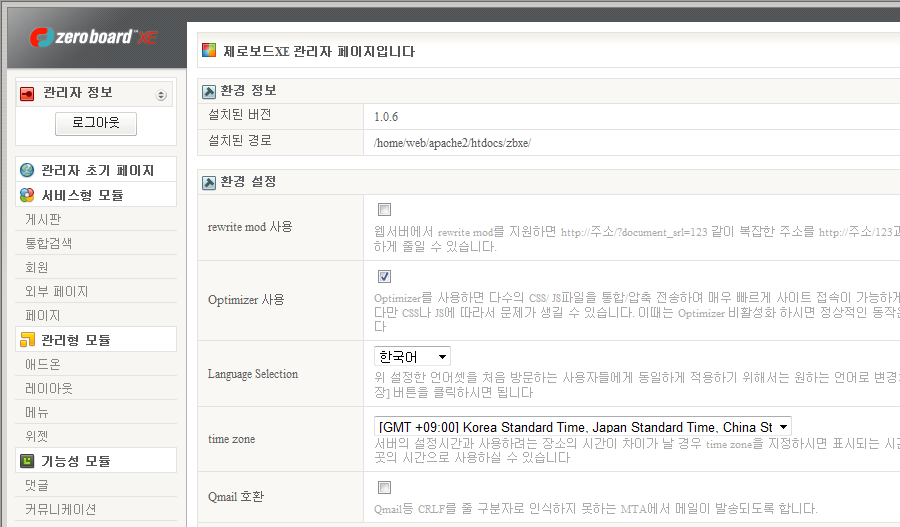Open 커뮤니케이션 in sidebar
This screenshot has width=900, height=527.
click(60, 509)
